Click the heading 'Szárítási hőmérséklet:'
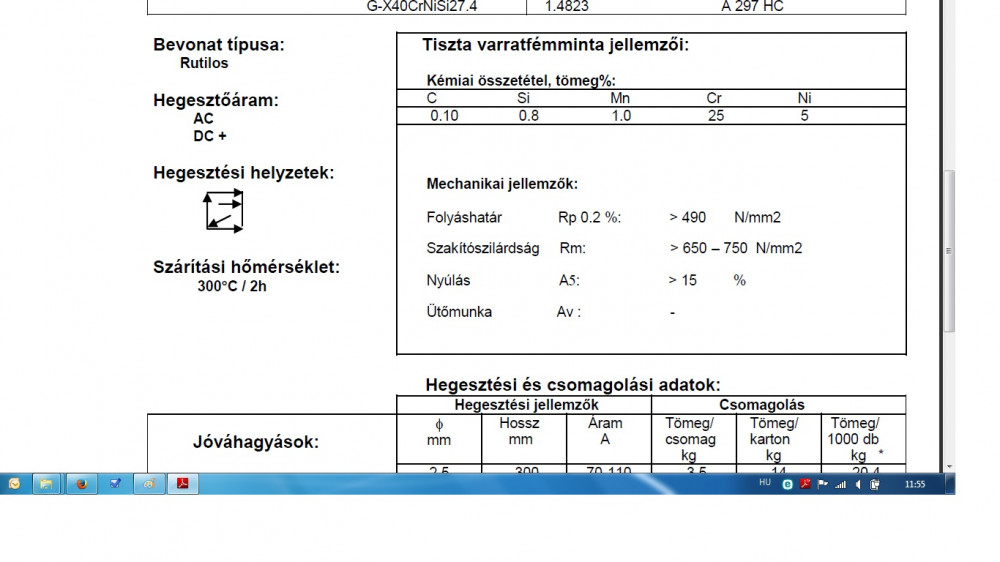The width and height of the screenshot is (1000, 562). 246,267
